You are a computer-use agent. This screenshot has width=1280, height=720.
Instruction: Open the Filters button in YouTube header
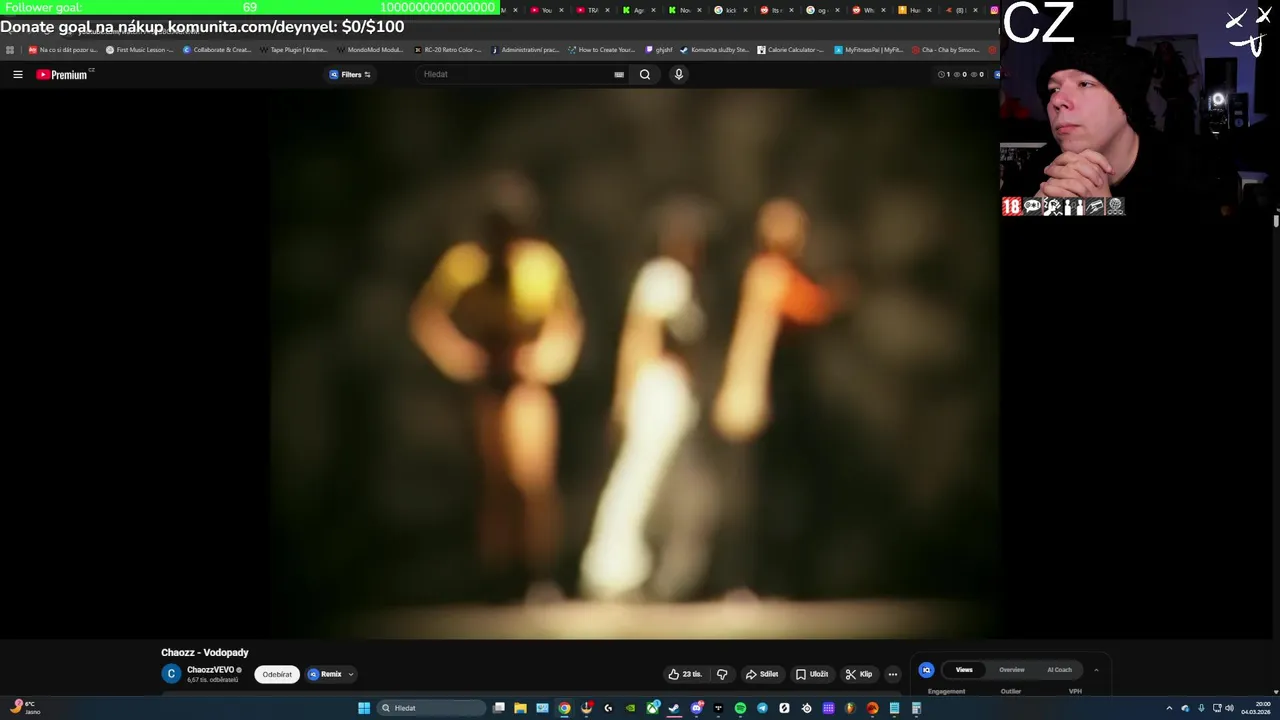(x=350, y=74)
